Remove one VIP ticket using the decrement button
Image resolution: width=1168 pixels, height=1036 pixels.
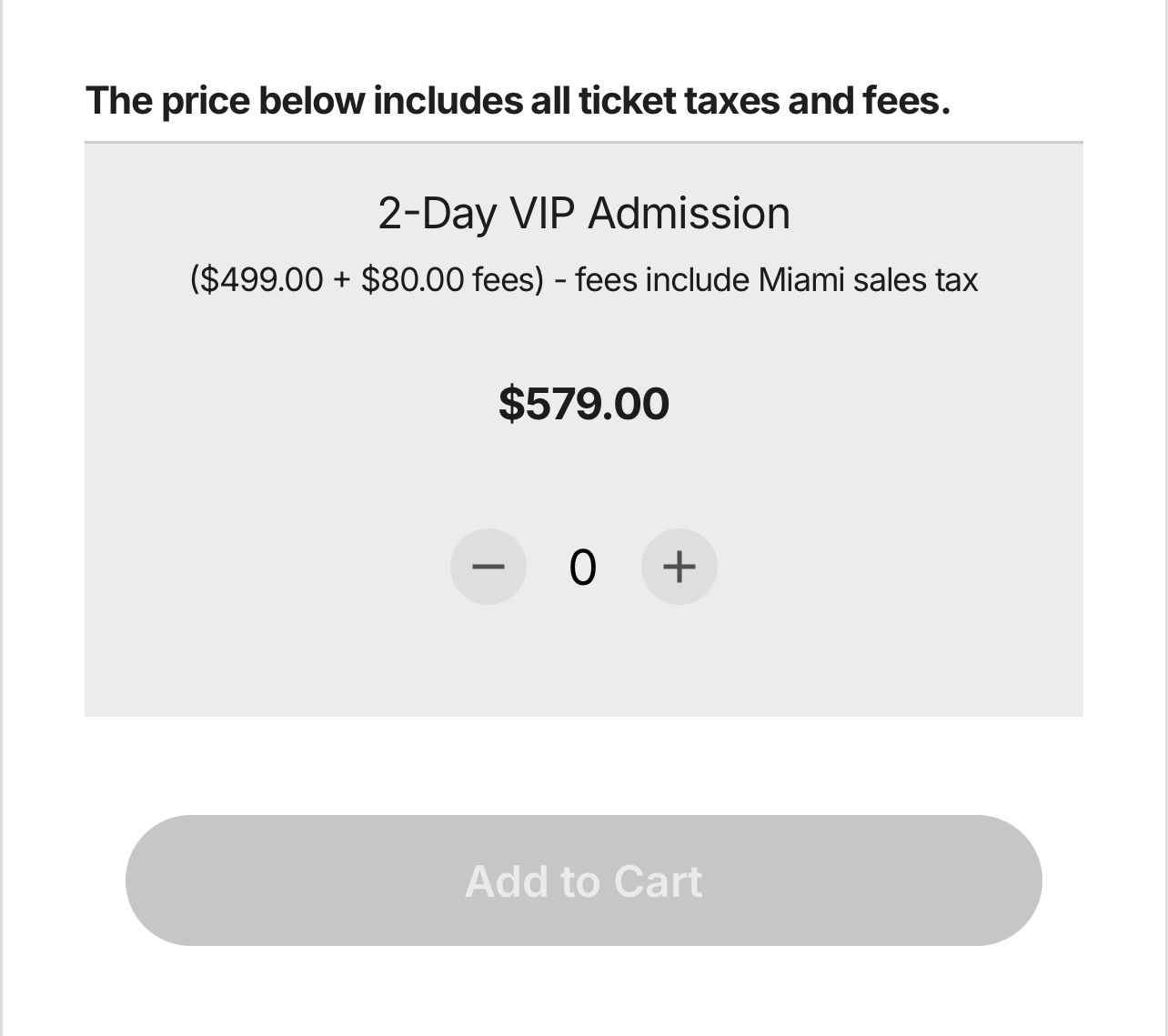[488, 567]
